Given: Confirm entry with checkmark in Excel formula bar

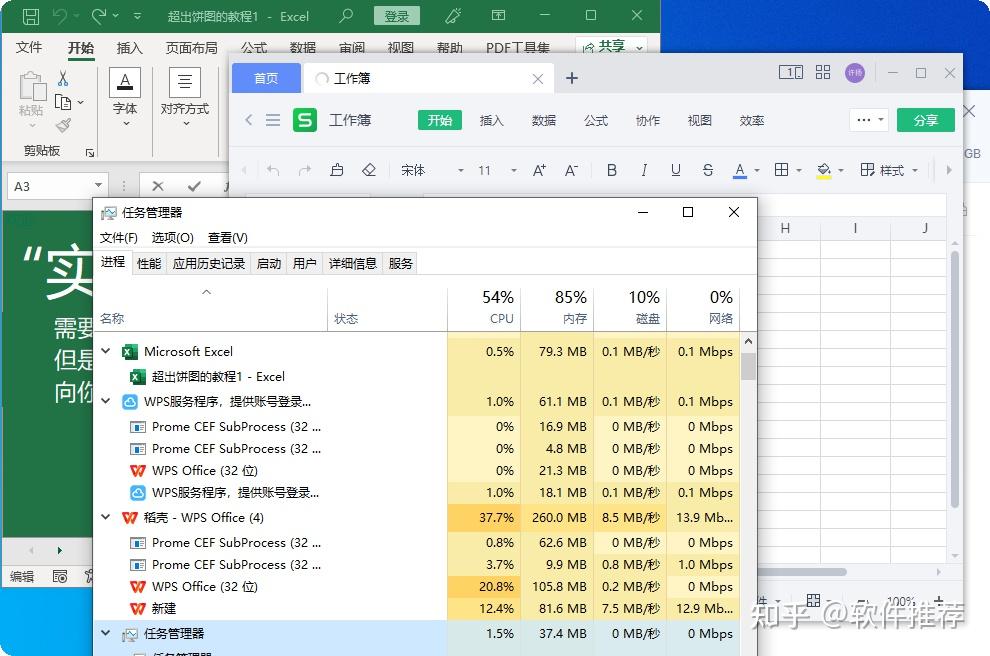Looking at the screenshot, I should 194,186.
